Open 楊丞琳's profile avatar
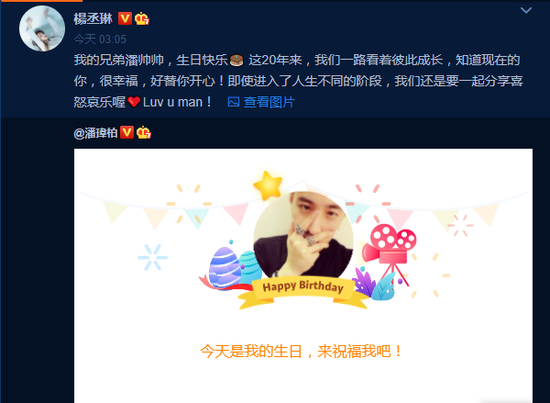The width and height of the screenshot is (550, 403). (x=42, y=29)
